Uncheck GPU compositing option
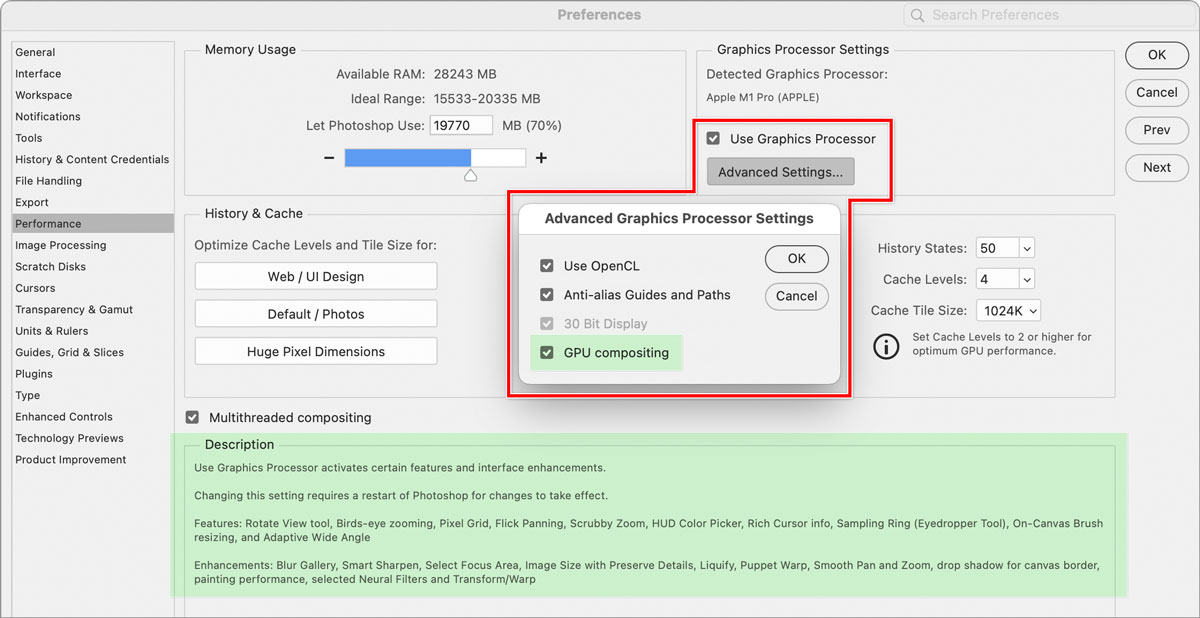 (547, 353)
